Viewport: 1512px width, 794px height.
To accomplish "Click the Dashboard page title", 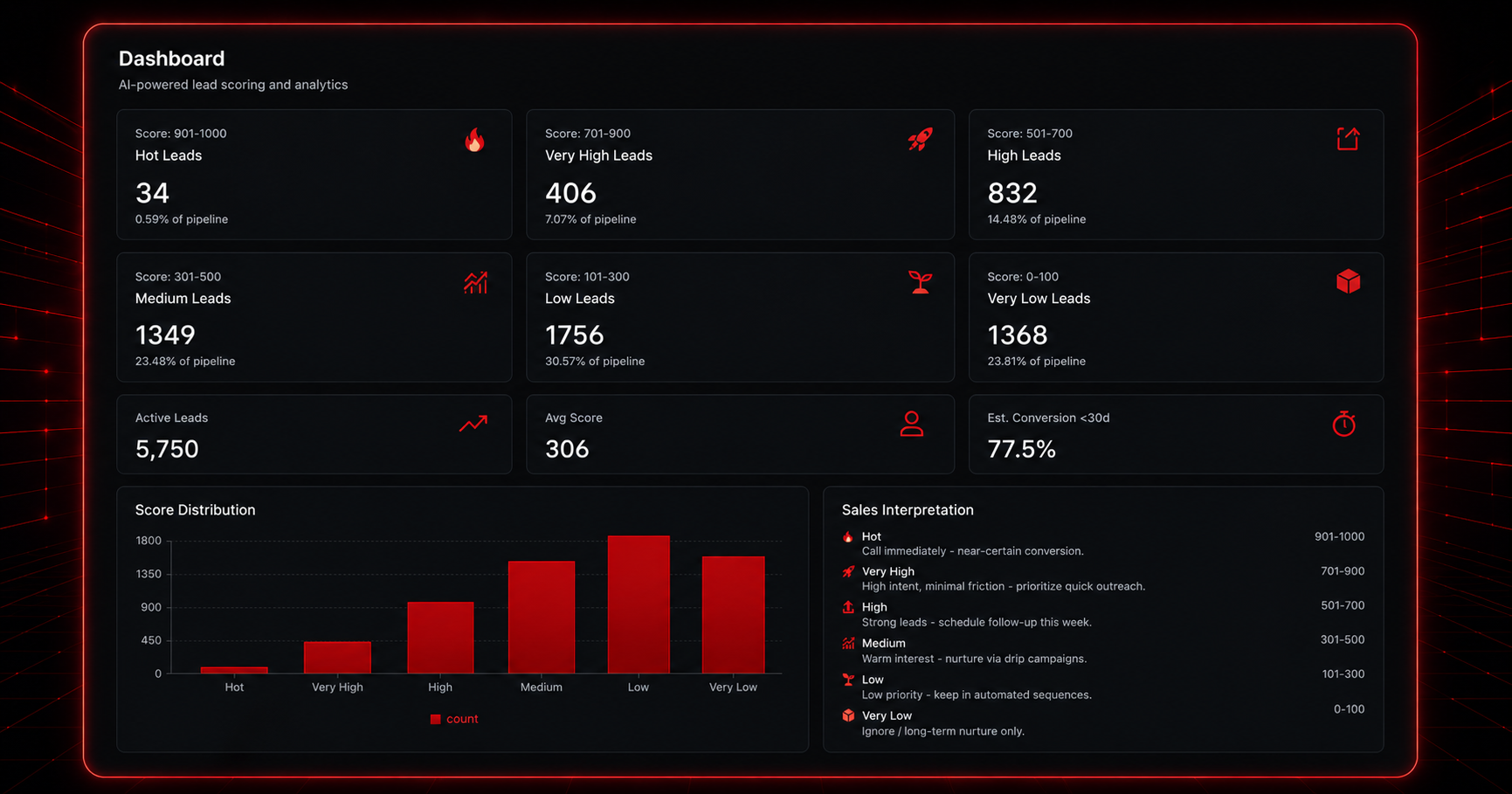I will click(171, 59).
